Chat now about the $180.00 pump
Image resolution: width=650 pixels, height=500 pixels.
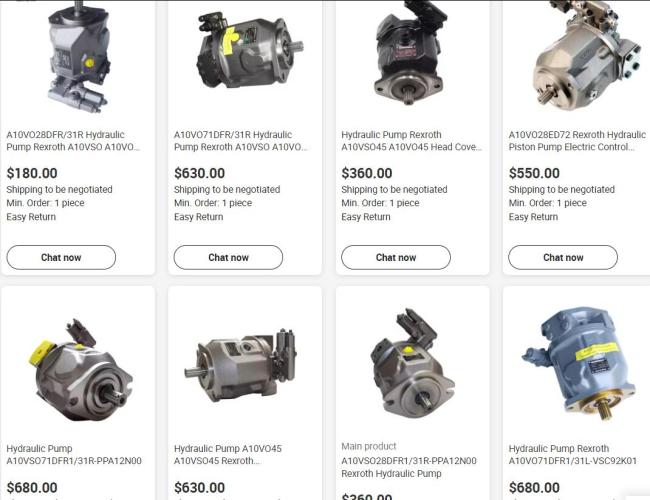[61, 257]
